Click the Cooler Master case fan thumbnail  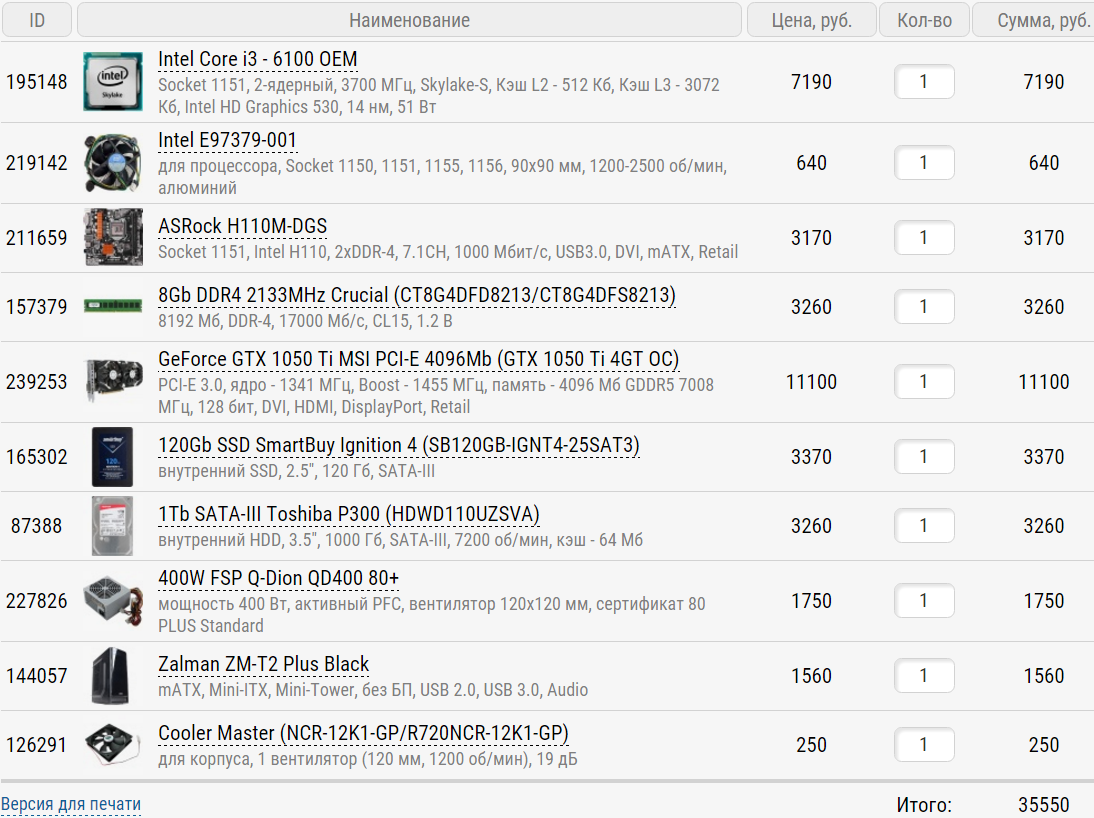click(110, 745)
